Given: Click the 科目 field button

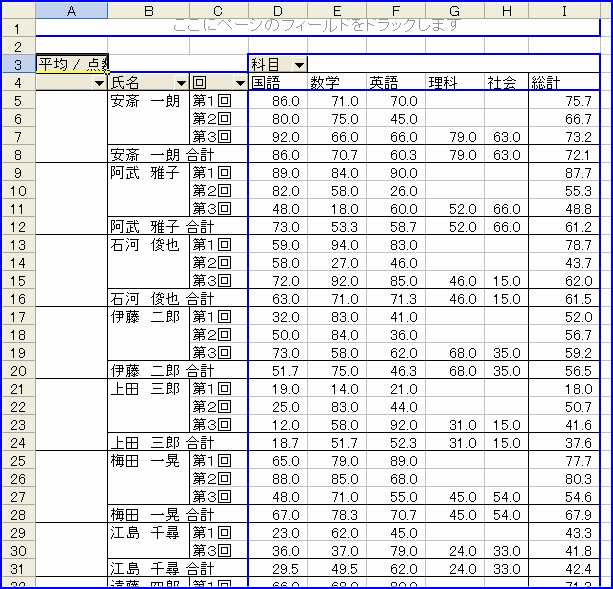Looking at the screenshot, I should pyautogui.click(x=278, y=64).
